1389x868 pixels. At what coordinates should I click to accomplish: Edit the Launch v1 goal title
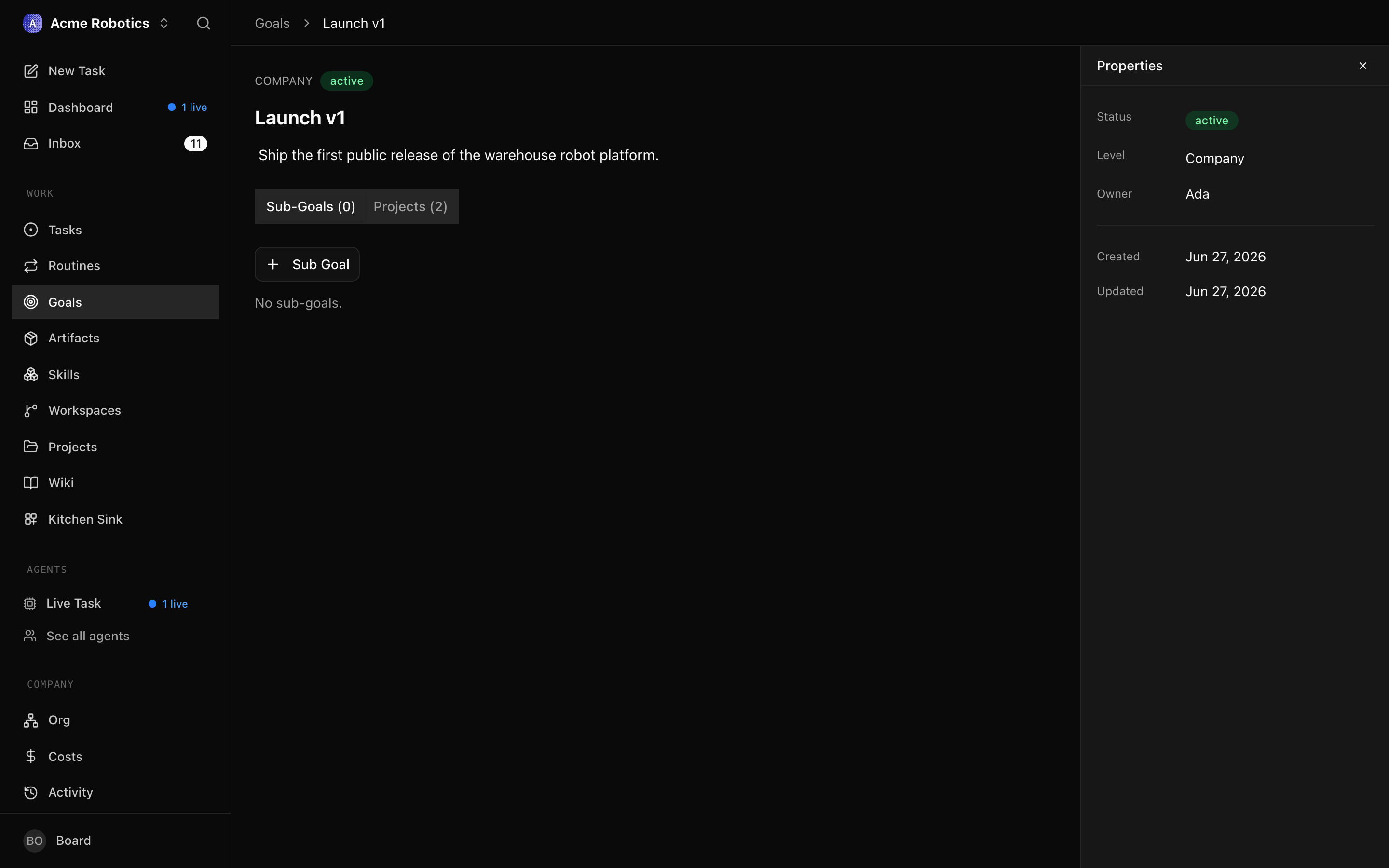[300, 118]
